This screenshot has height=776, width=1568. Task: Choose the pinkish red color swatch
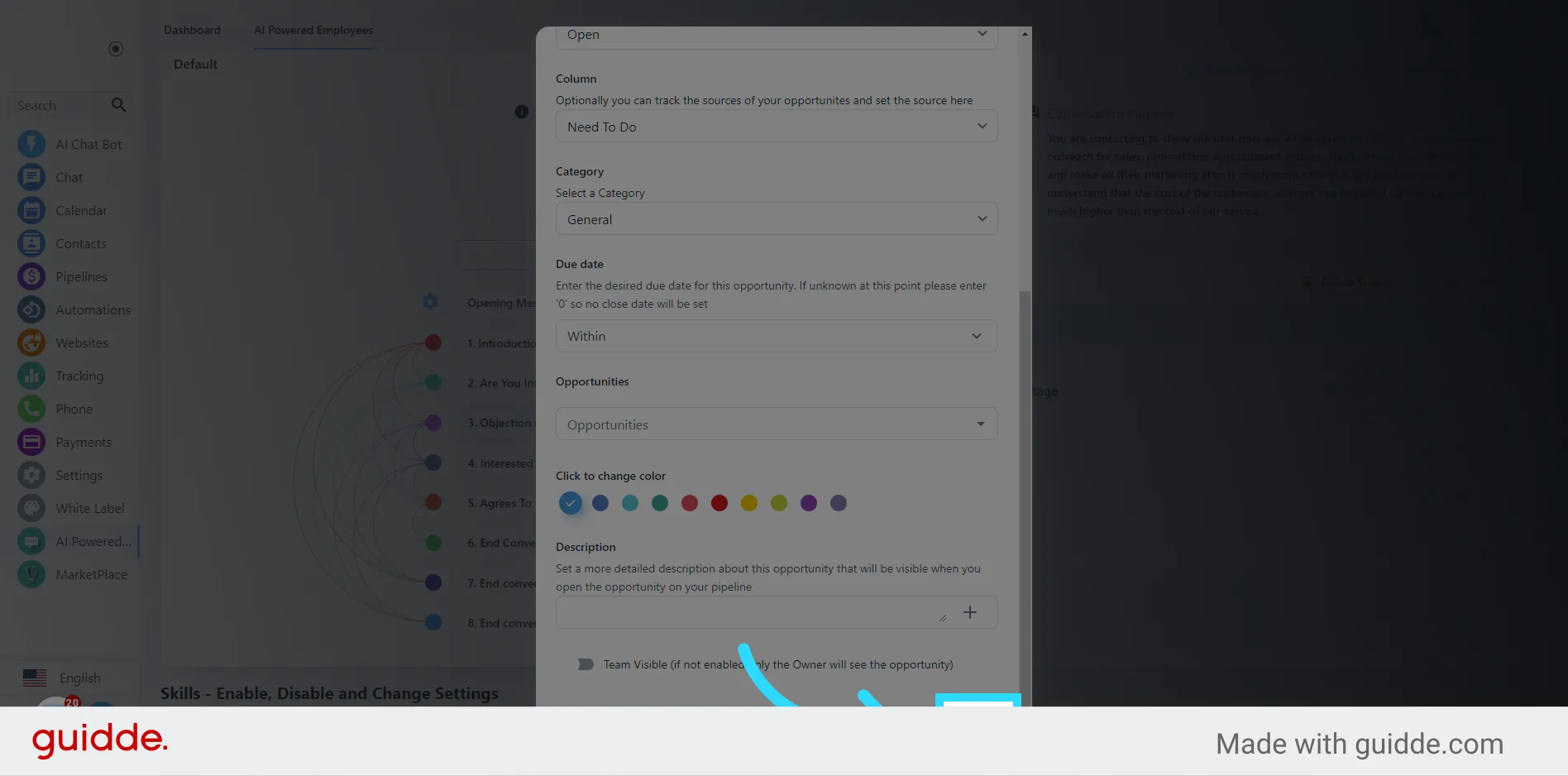(690, 503)
